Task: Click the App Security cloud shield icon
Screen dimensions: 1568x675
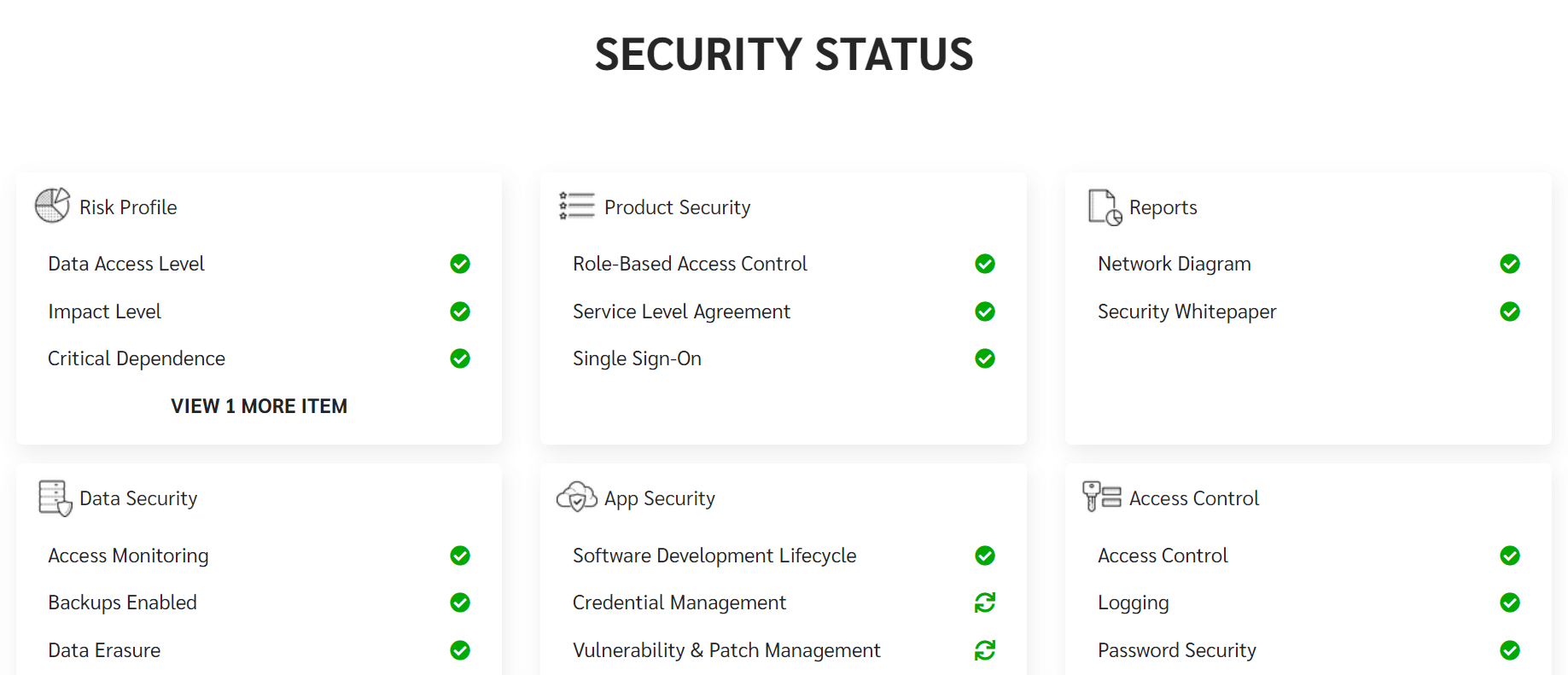Action: click(577, 497)
